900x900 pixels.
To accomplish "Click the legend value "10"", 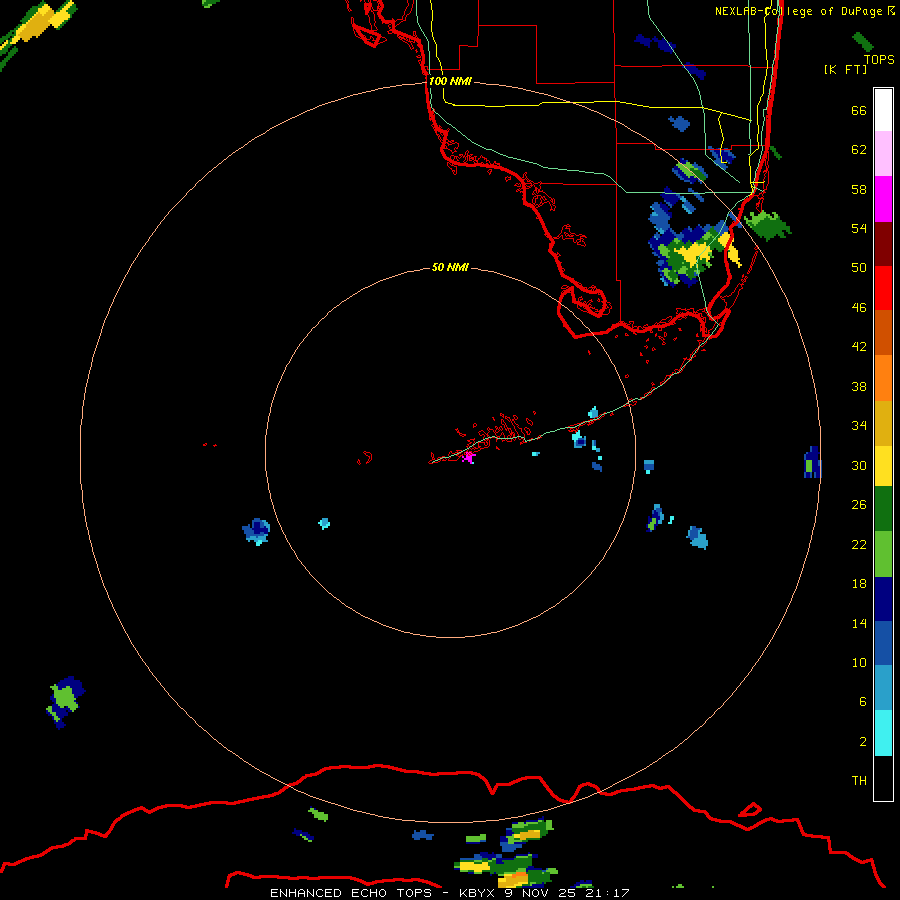I will (x=859, y=662).
